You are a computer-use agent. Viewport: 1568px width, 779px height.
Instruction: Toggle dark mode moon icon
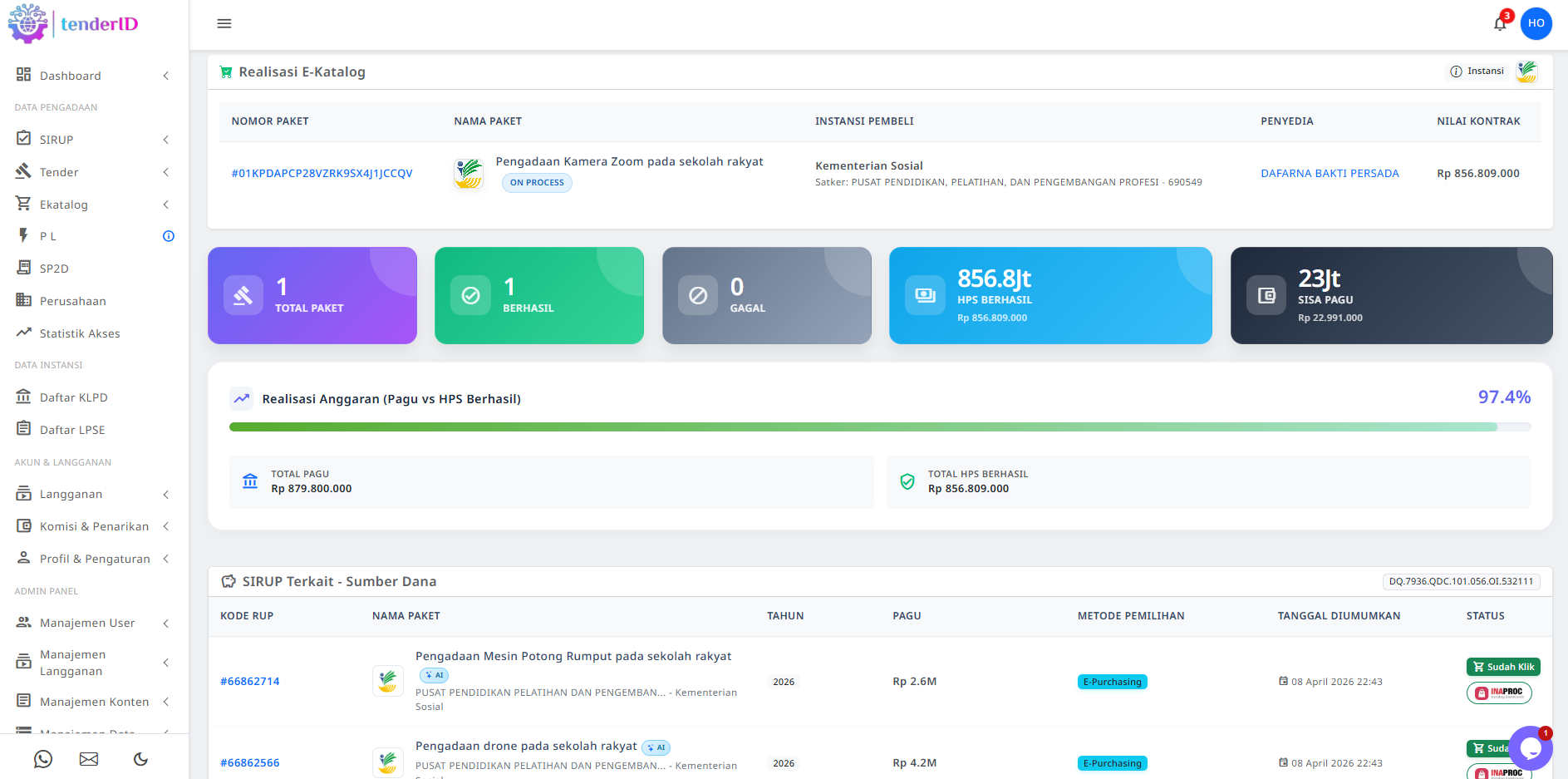click(x=141, y=758)
